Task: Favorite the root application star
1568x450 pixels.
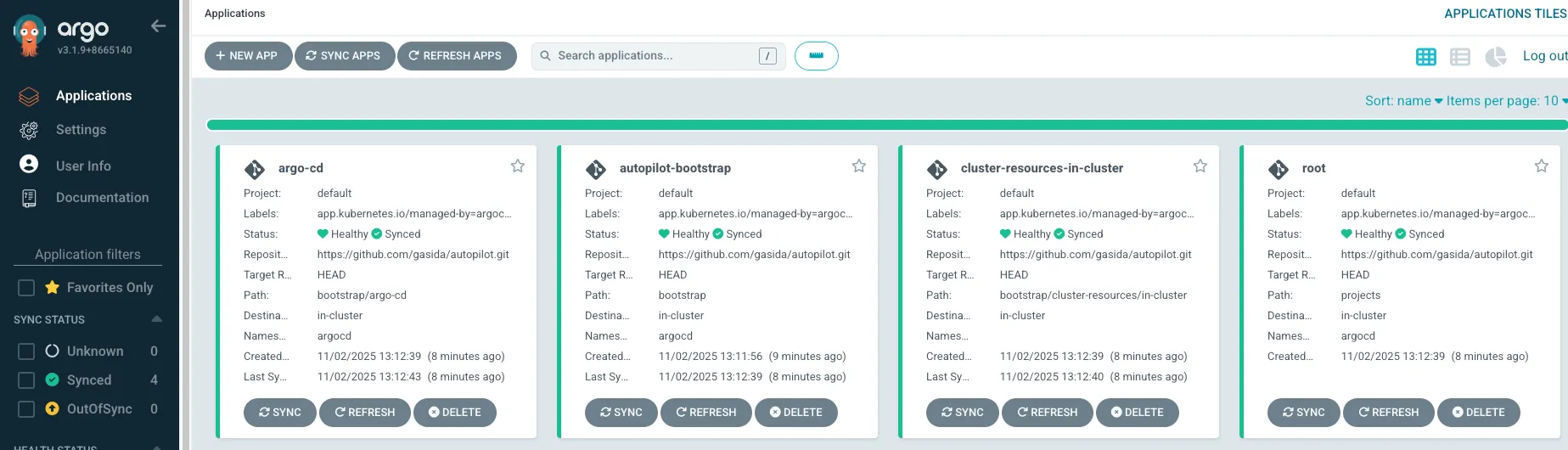Action: 1542,166
